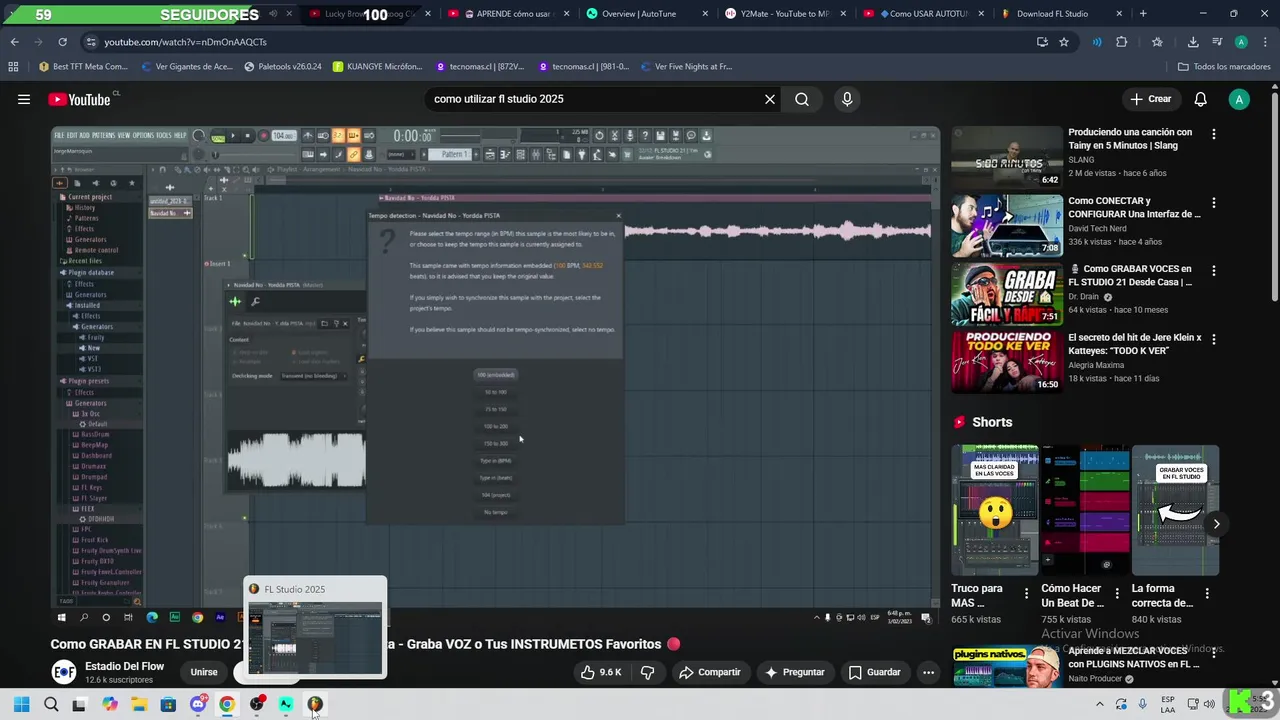The image size is (1280, 720).
Task: Open menu for 'Cómo Hacer Un Beat' short
Action: click(x=1116, y=593)
